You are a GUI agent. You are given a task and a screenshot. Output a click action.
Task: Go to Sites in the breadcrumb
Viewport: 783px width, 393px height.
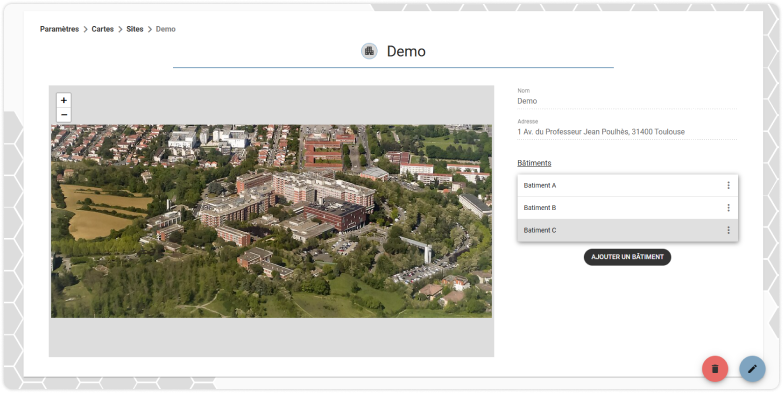click(135, 29)
